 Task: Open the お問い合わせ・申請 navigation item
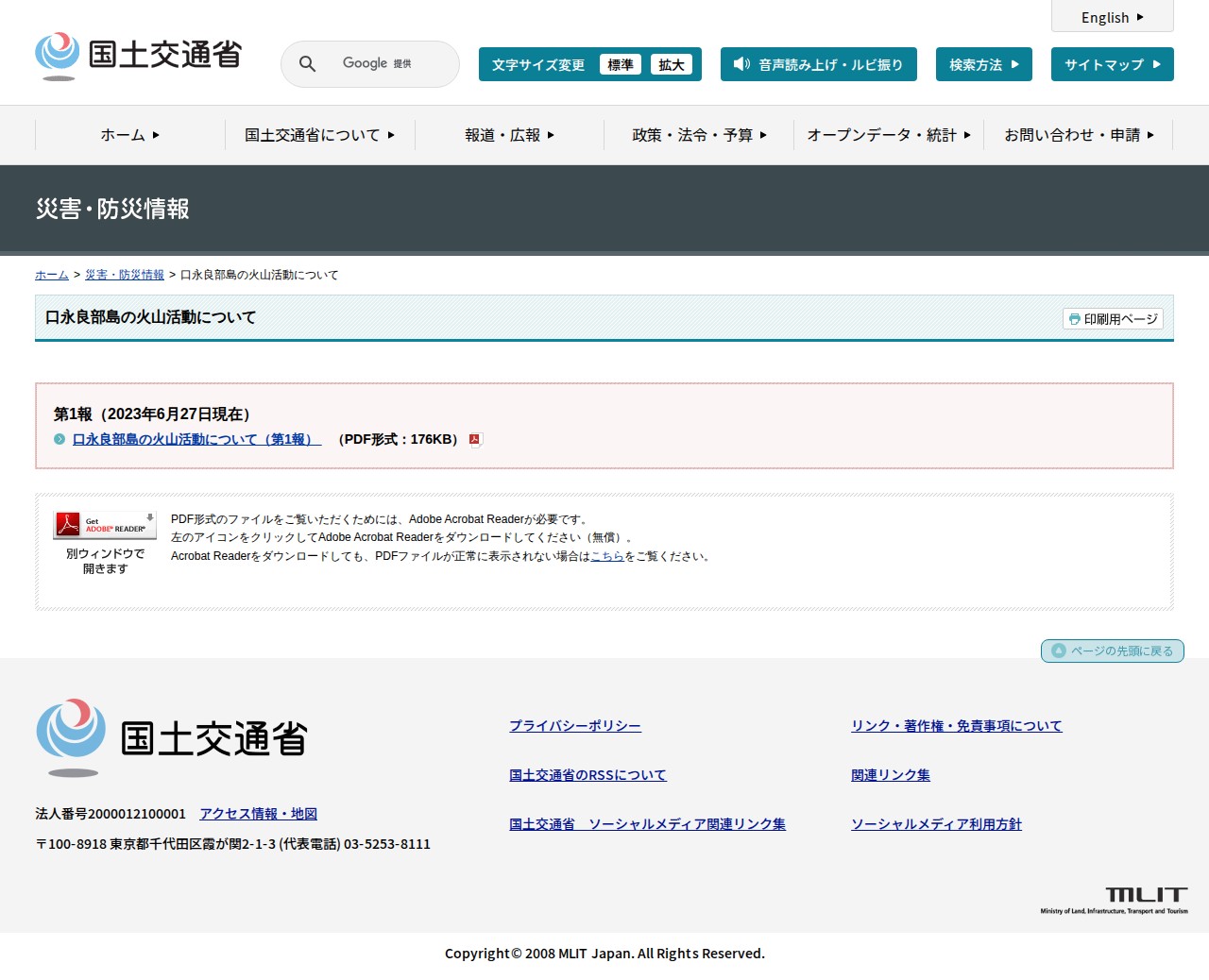pos(1078,135)
